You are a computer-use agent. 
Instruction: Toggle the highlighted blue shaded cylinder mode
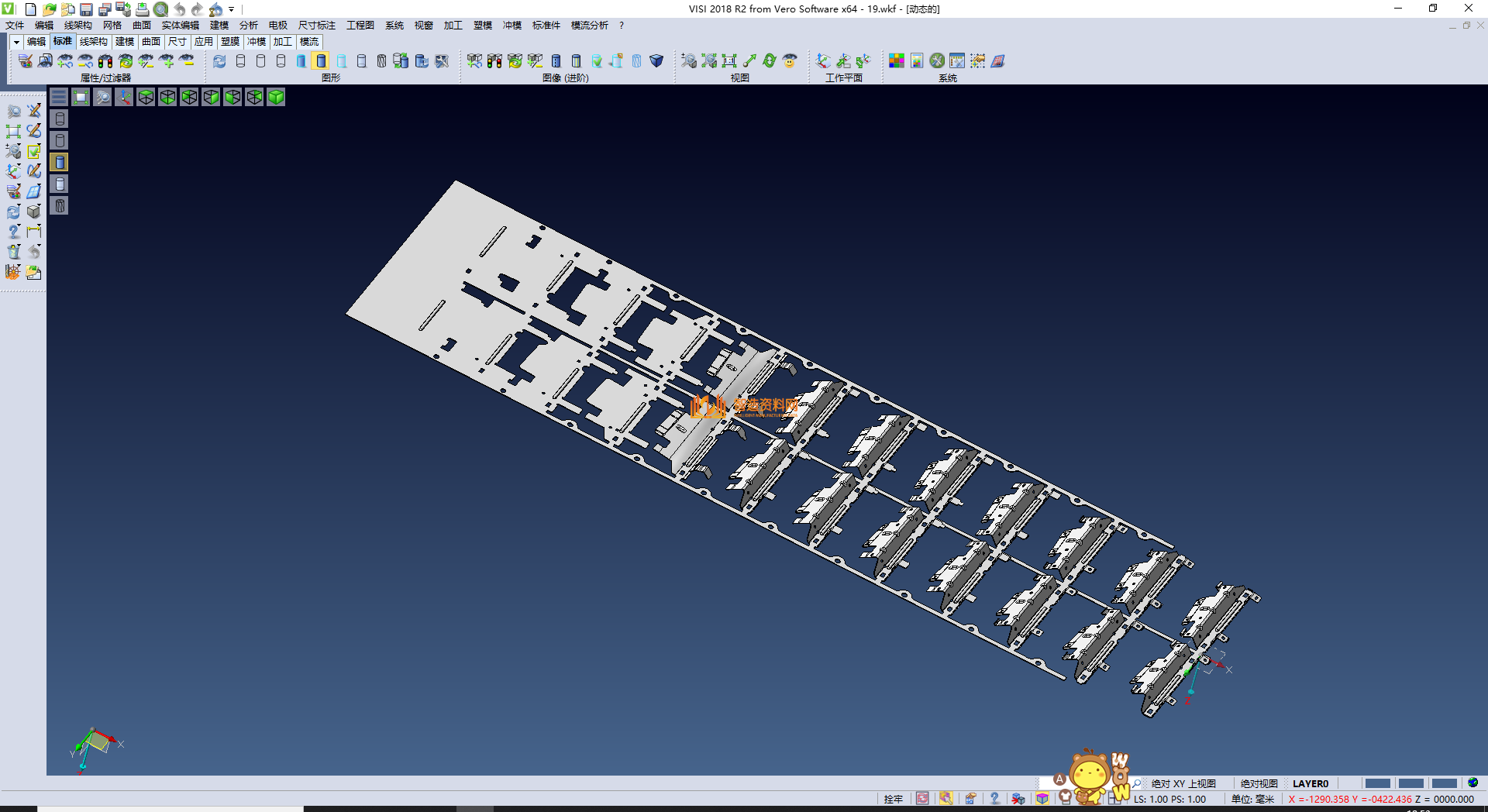pyautogui.click(x=321, y=60)
